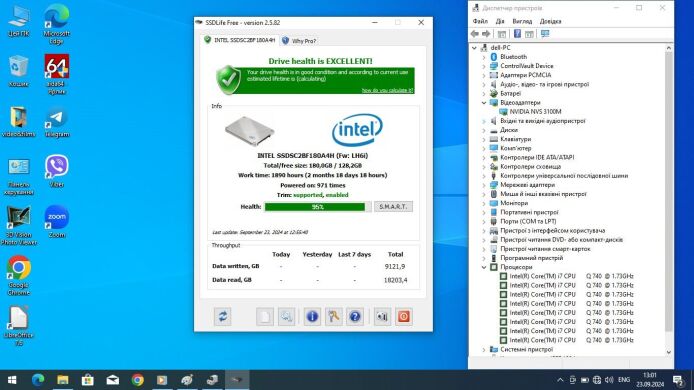The height and width of the screenshot is (390, 694).
Task: Click scan for hardware changes monitor icon
Action: point(545,34)
